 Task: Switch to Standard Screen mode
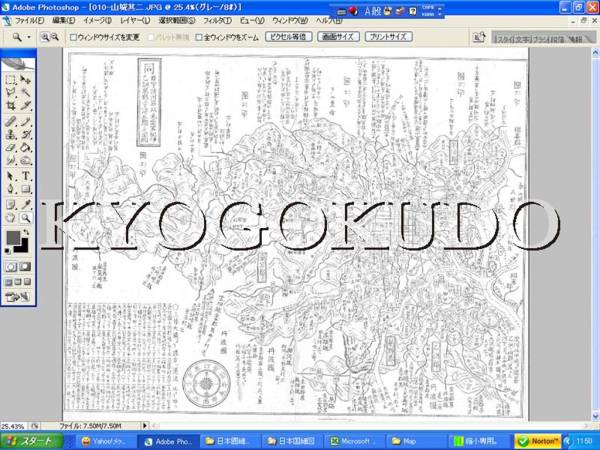coord(8,282)
